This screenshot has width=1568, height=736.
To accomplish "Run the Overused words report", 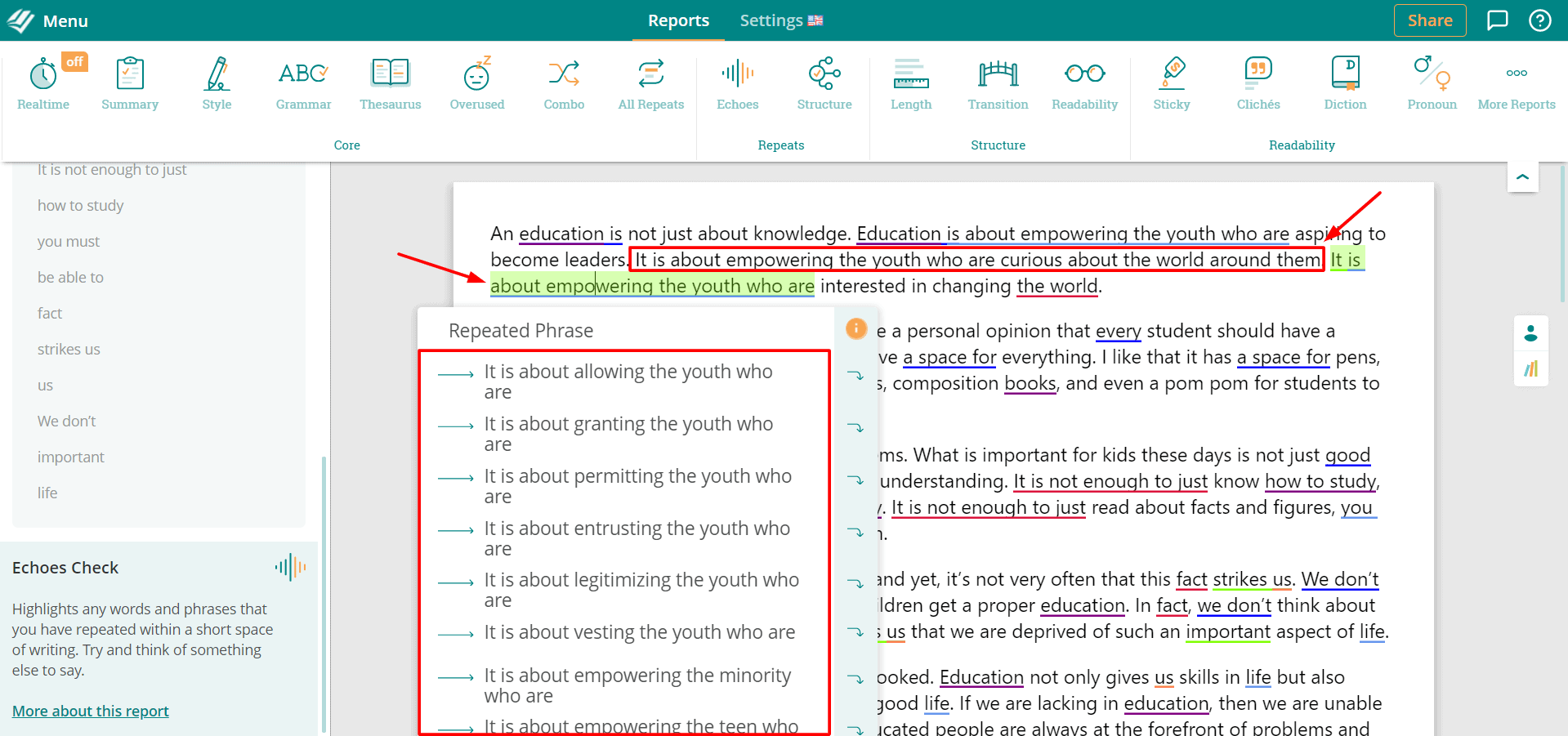I will coord(477,83).
